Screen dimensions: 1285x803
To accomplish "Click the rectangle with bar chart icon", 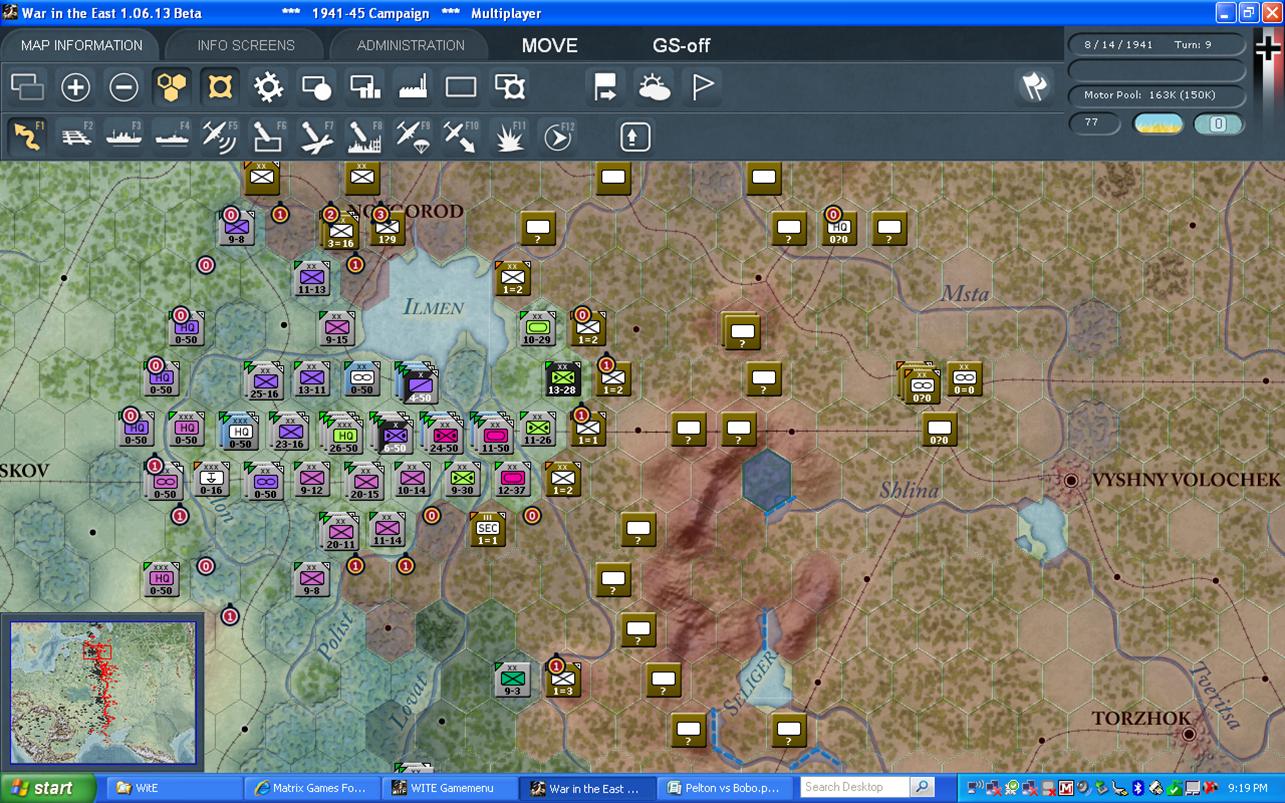I will [x=365, y=87].
